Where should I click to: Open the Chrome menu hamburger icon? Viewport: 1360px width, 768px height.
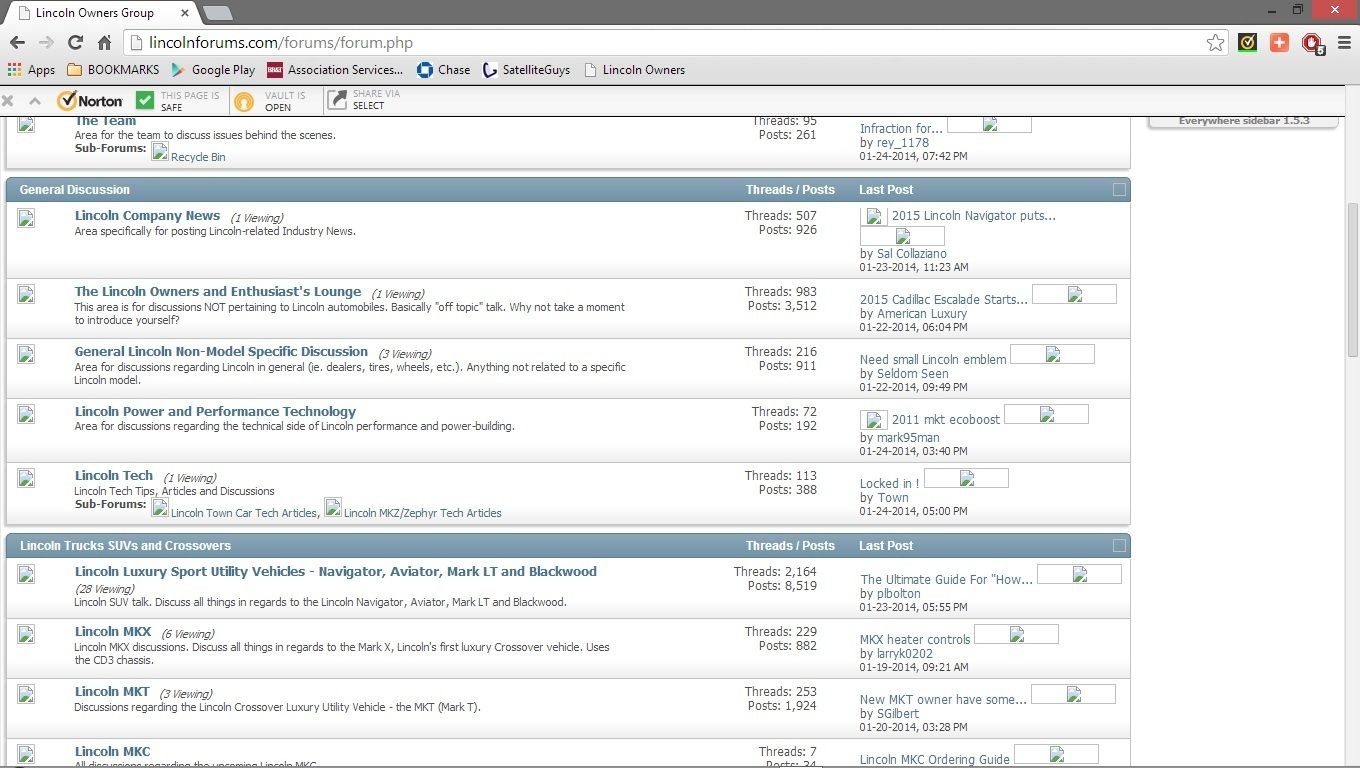tap(1343, 42)
